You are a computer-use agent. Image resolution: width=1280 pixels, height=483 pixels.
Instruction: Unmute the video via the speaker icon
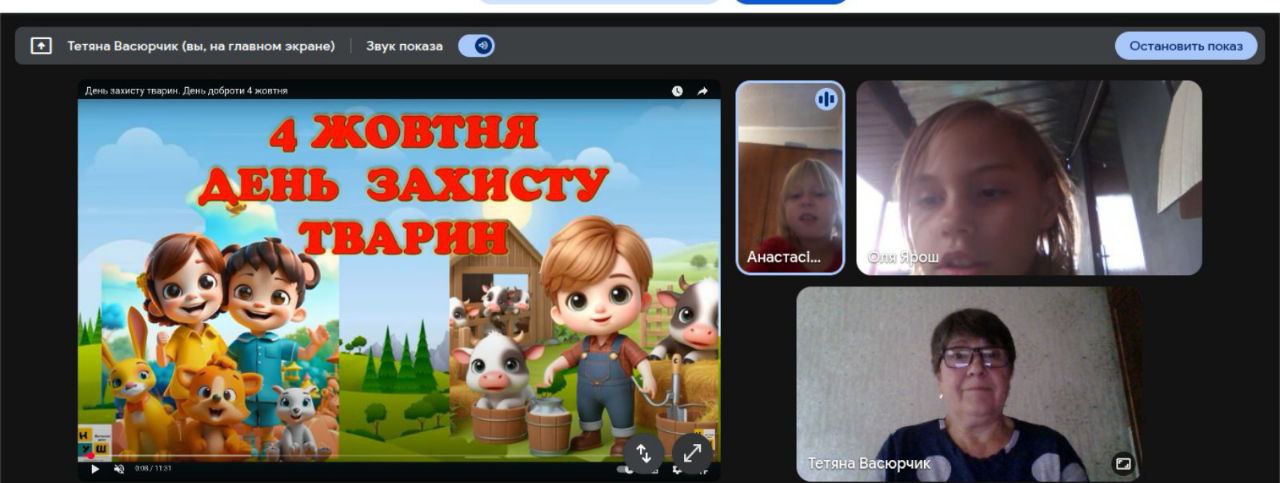point(119,468)
